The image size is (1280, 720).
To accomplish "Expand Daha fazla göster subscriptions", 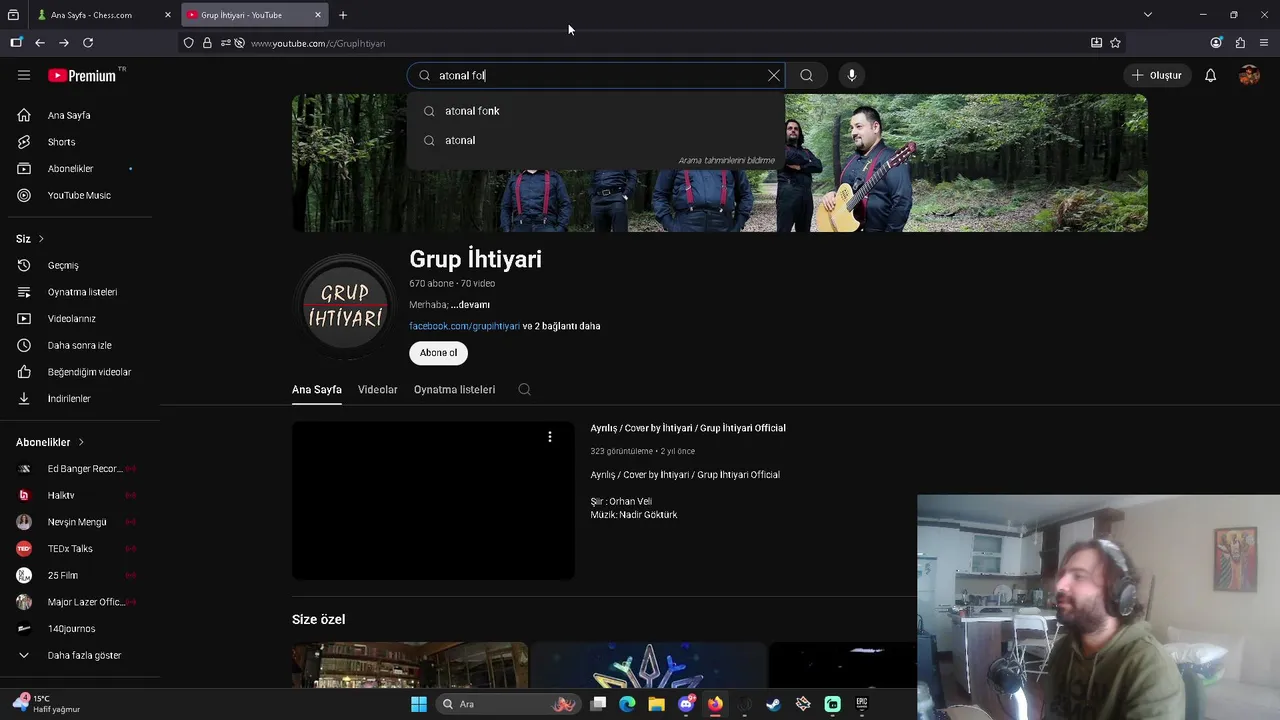I will (x=80, y=655).
